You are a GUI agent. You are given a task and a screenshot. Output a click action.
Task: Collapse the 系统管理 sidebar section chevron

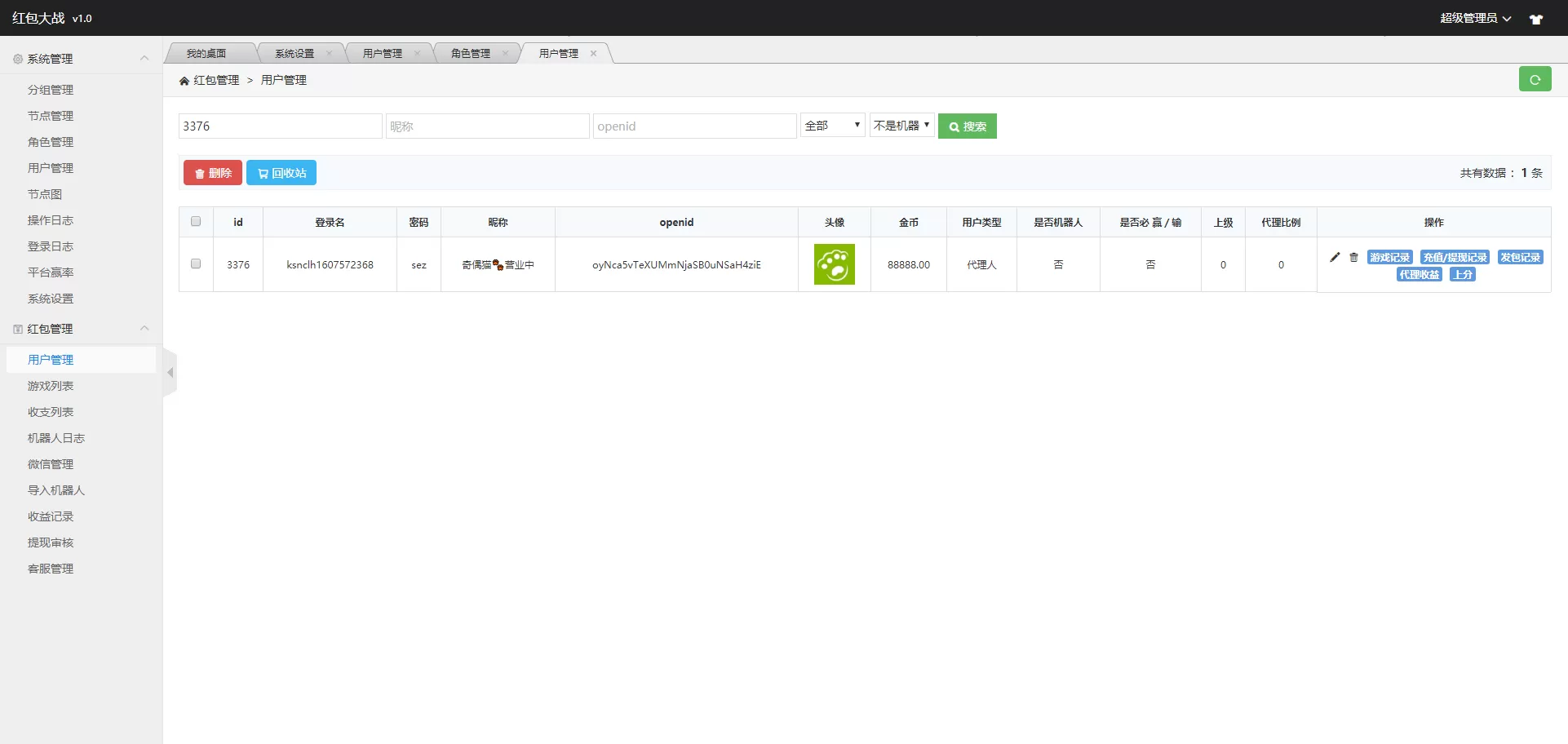tap(144, 58)
